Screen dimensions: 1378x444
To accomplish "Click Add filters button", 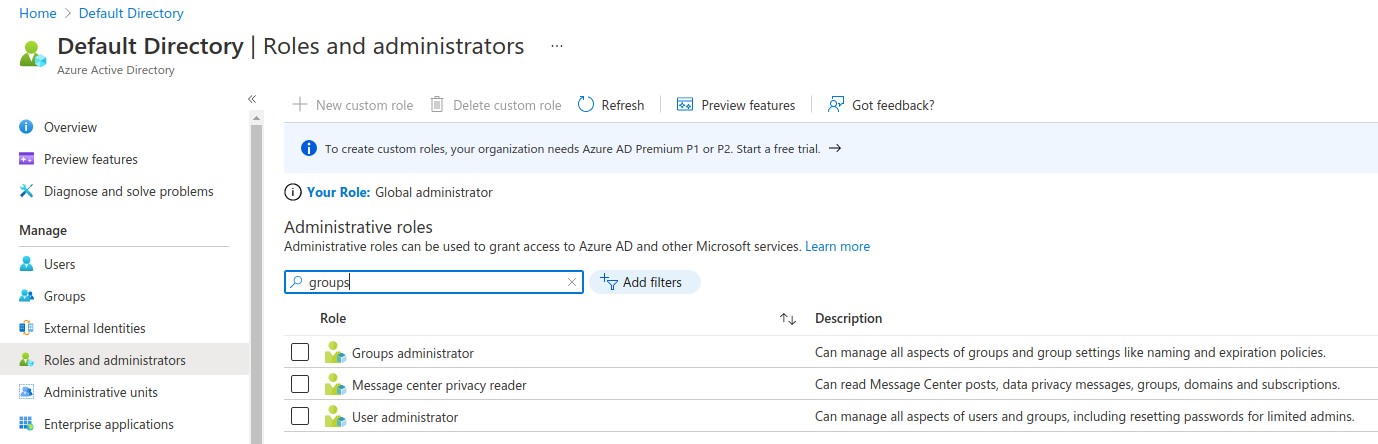I will pyautogui.click(x=644, y=283).
